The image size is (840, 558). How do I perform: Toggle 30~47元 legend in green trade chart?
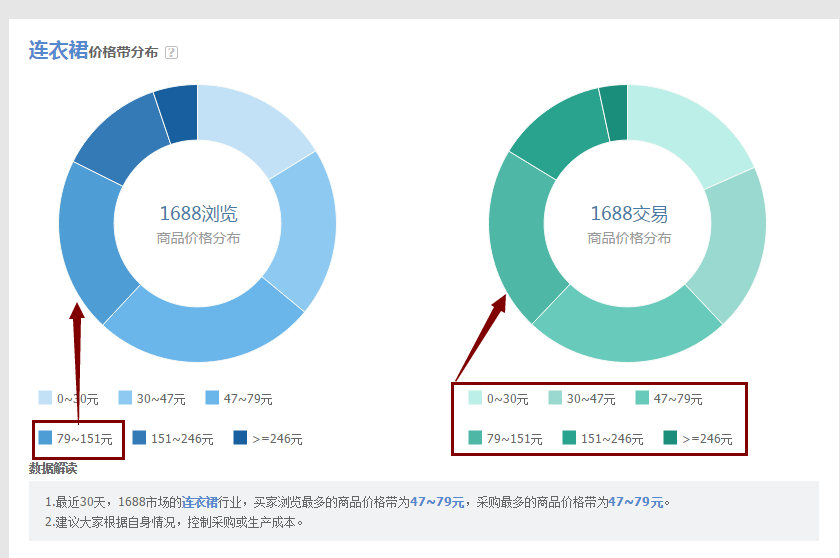[x=582, y=398]
